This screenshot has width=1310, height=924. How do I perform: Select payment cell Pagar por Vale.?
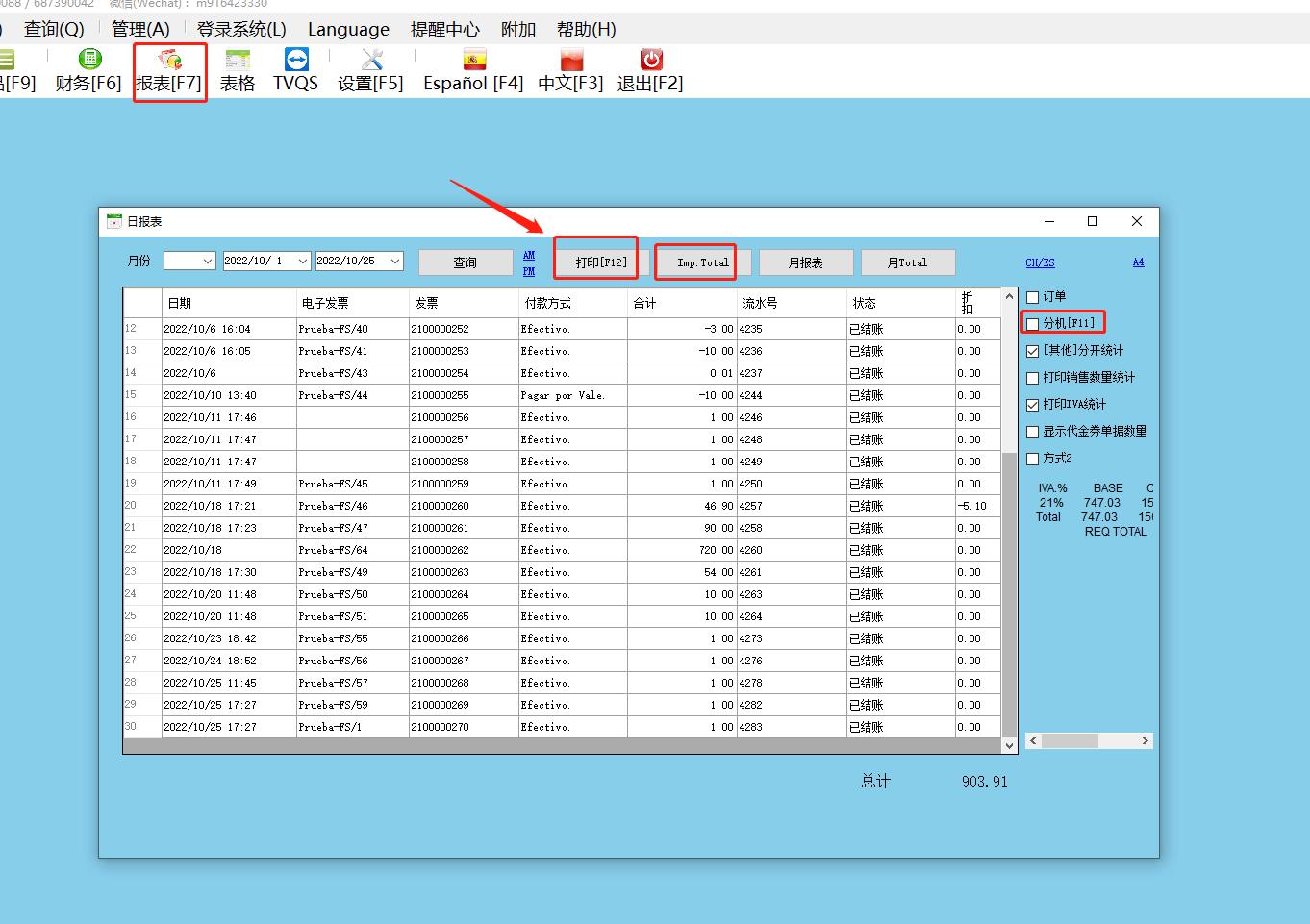[x=573, y=395]
